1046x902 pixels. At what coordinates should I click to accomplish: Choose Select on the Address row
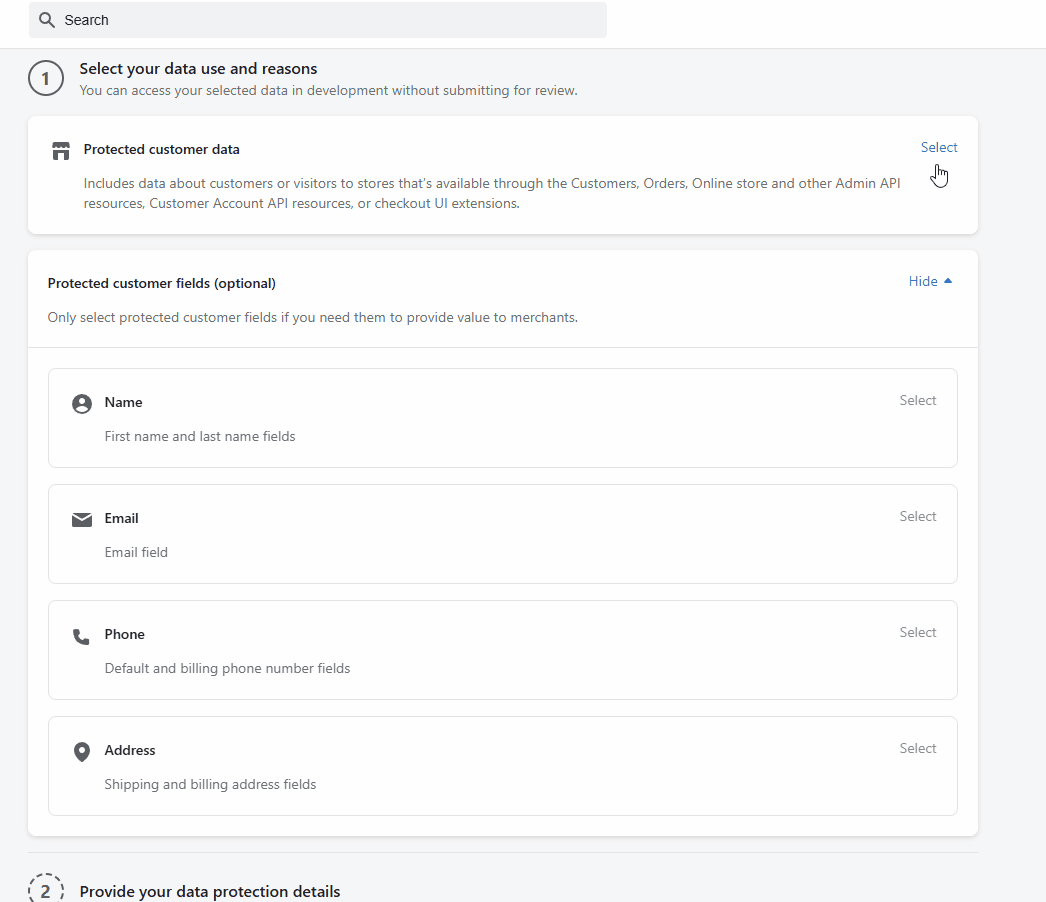pyautogui.click(x=917, y=748)
